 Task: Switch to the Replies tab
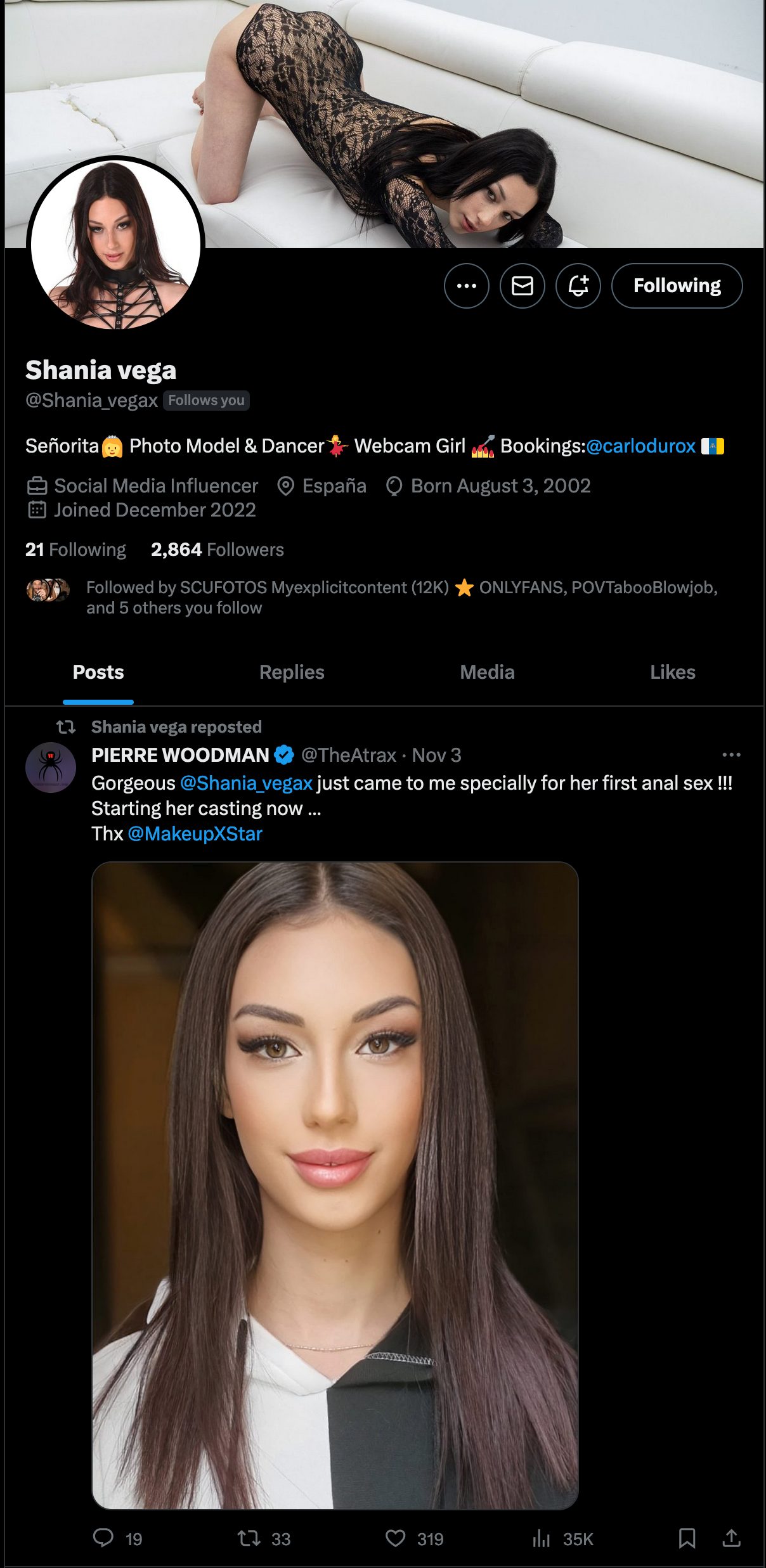click(x=292, y=672)
